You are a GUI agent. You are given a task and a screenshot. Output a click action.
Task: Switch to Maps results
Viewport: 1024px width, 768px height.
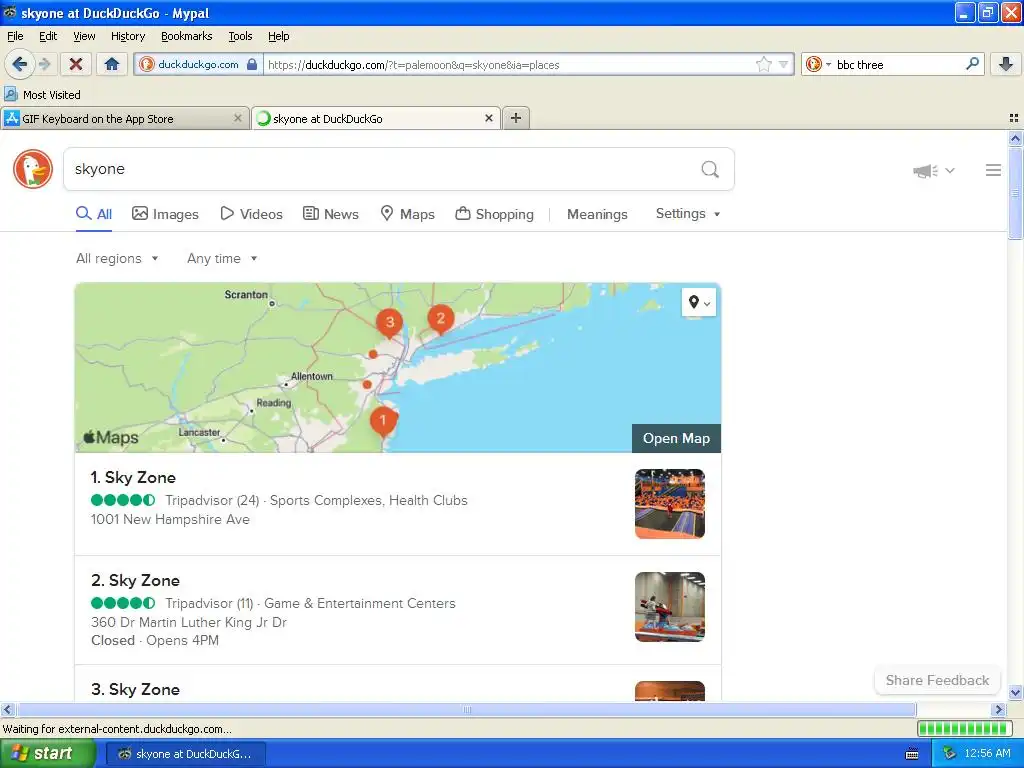tap(408, 214)
